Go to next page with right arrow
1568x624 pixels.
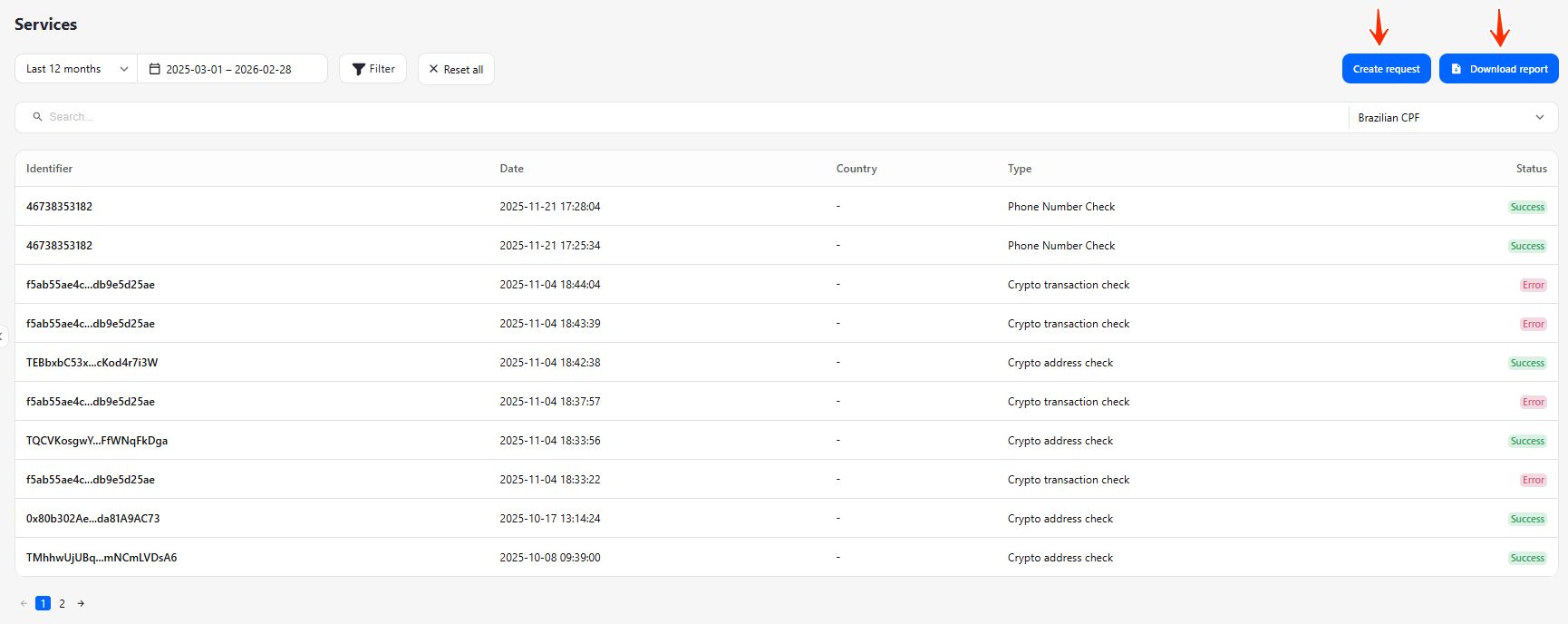pos(81,603)
